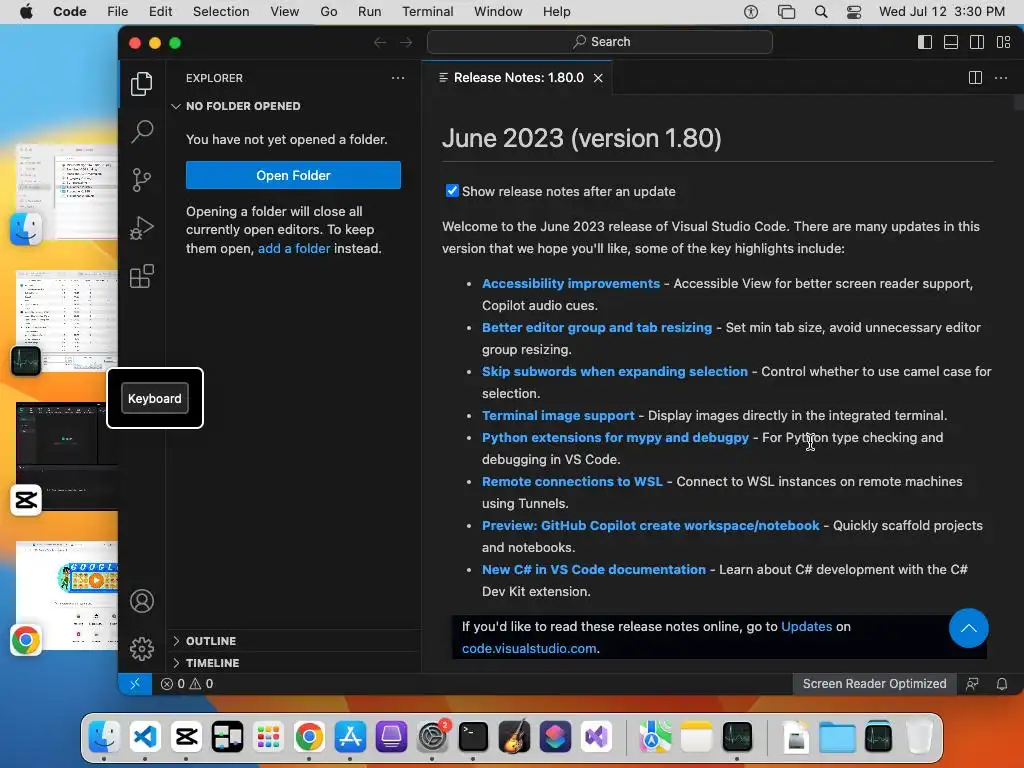Open the Explorer view in activity bar
This screenshot has width=1024, height=768.
coord(141,84)
